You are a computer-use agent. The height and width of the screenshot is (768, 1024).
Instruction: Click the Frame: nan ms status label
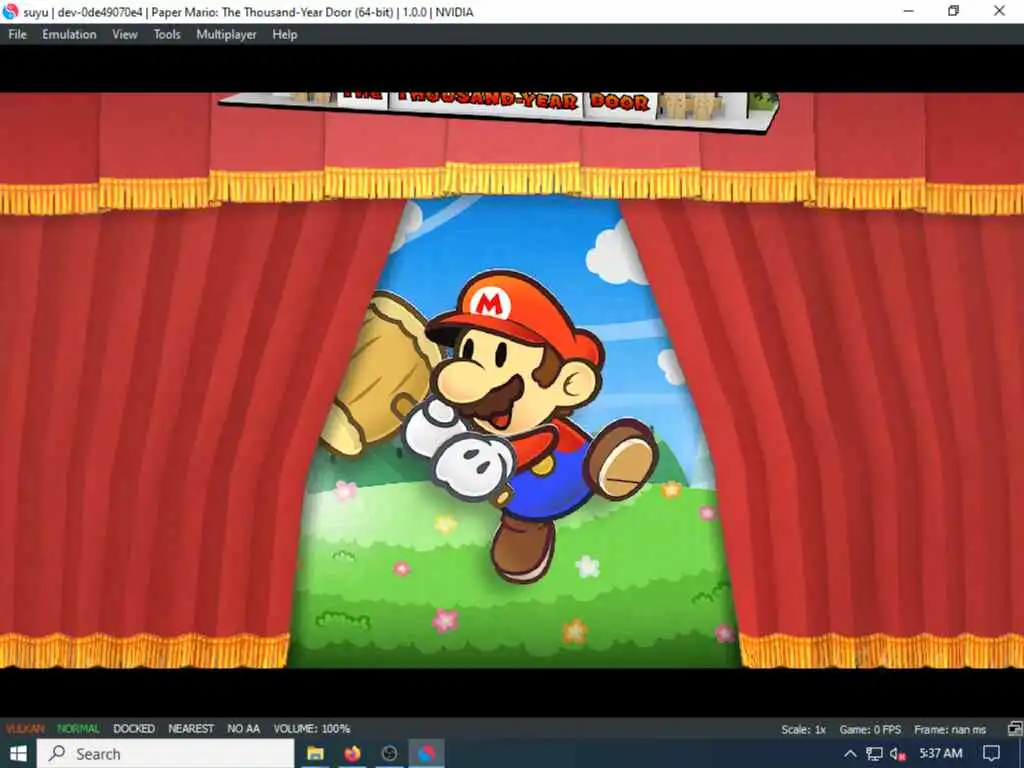950,729
